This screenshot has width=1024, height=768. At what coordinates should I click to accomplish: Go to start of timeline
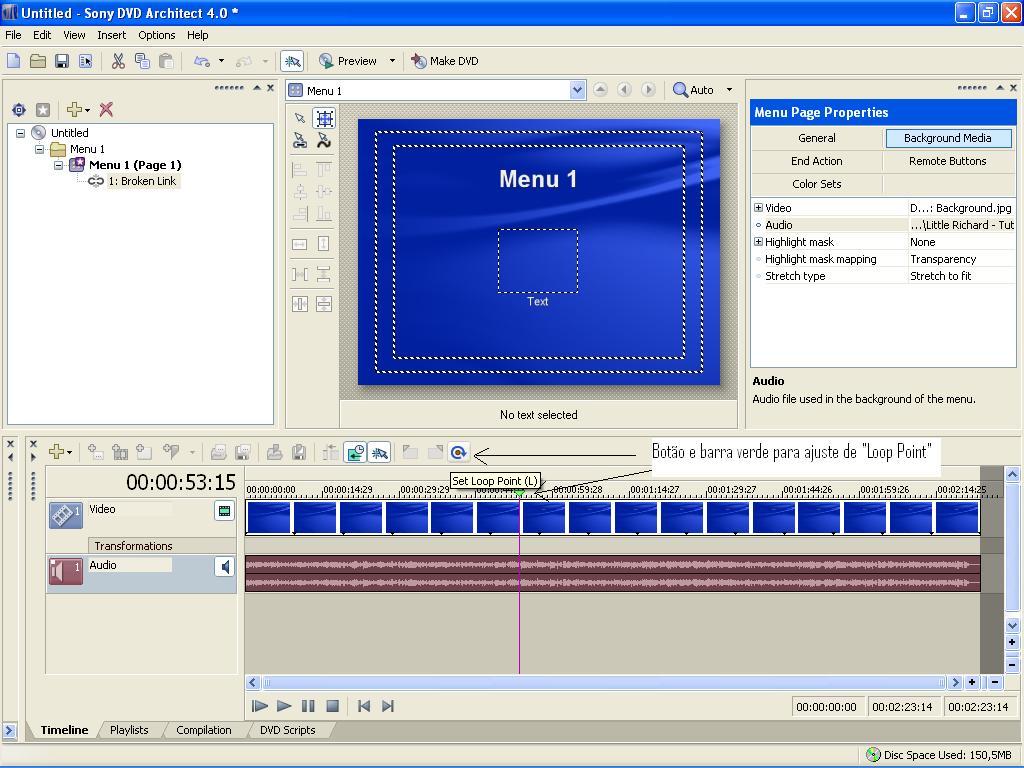click(364, 706)
